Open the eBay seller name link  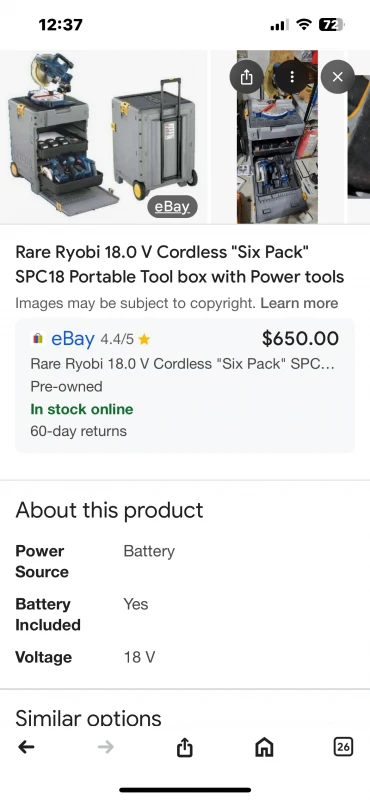(72, 338)
